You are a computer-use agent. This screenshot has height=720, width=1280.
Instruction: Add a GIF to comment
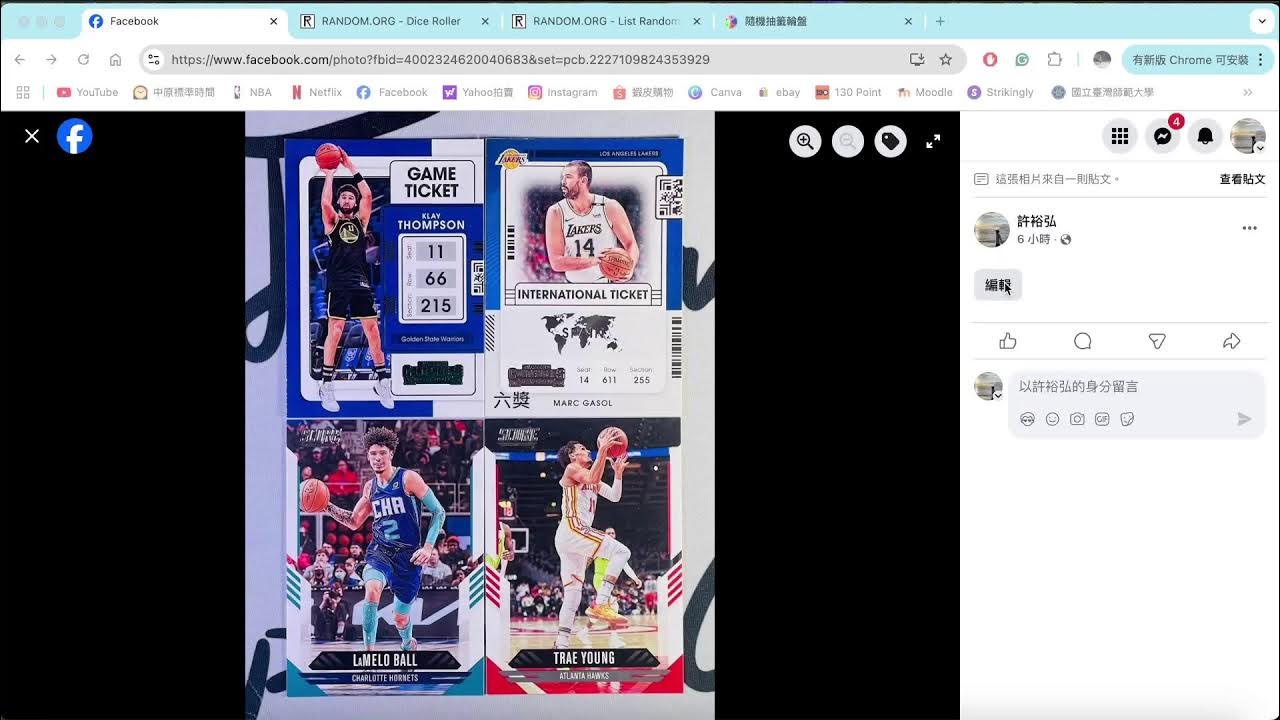(x=1102, y=419)
